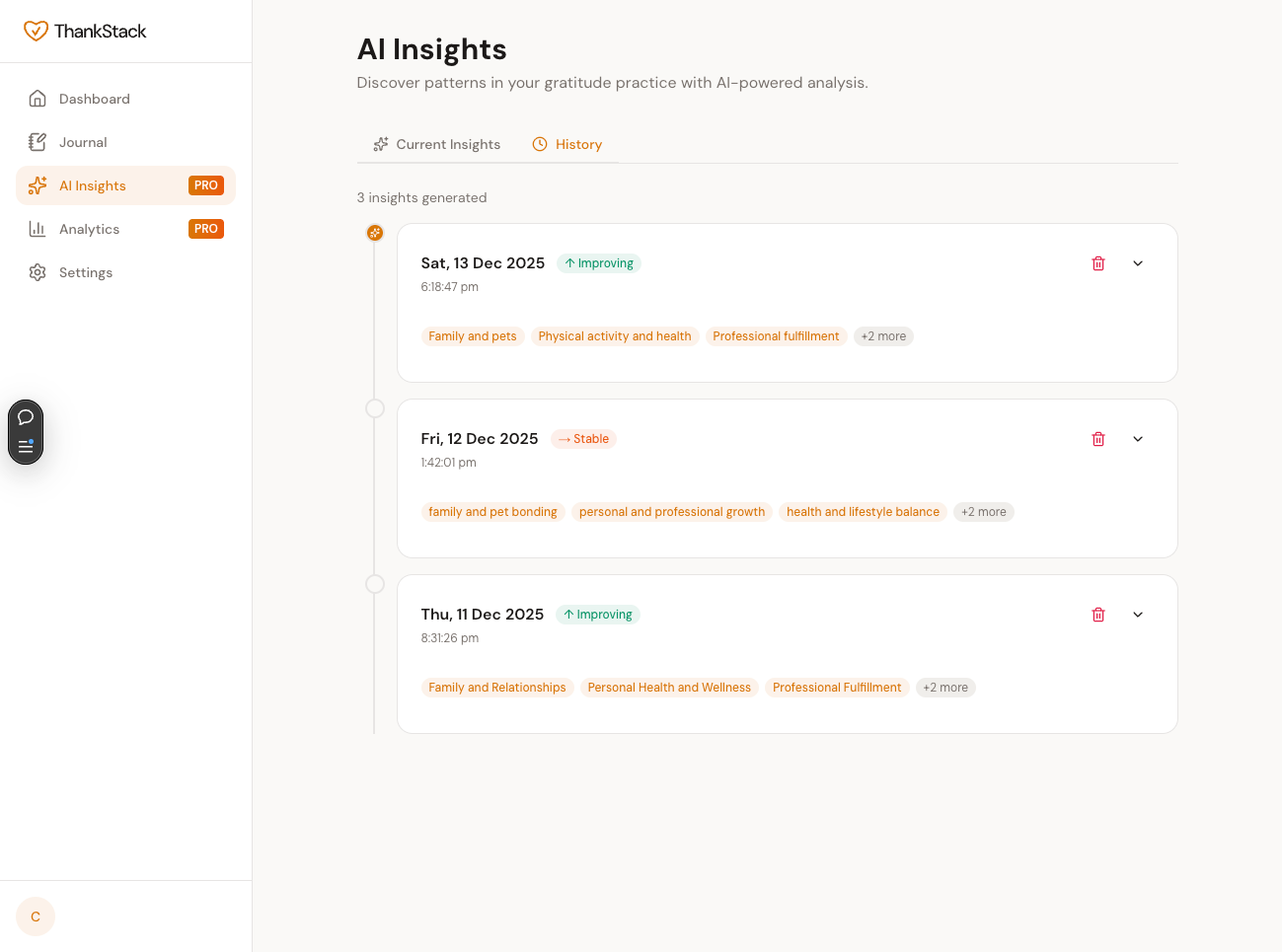Switch to the Current Insights tab
Image resolution: width=1282 pixels, height=952 pixels.
point(436,144)
